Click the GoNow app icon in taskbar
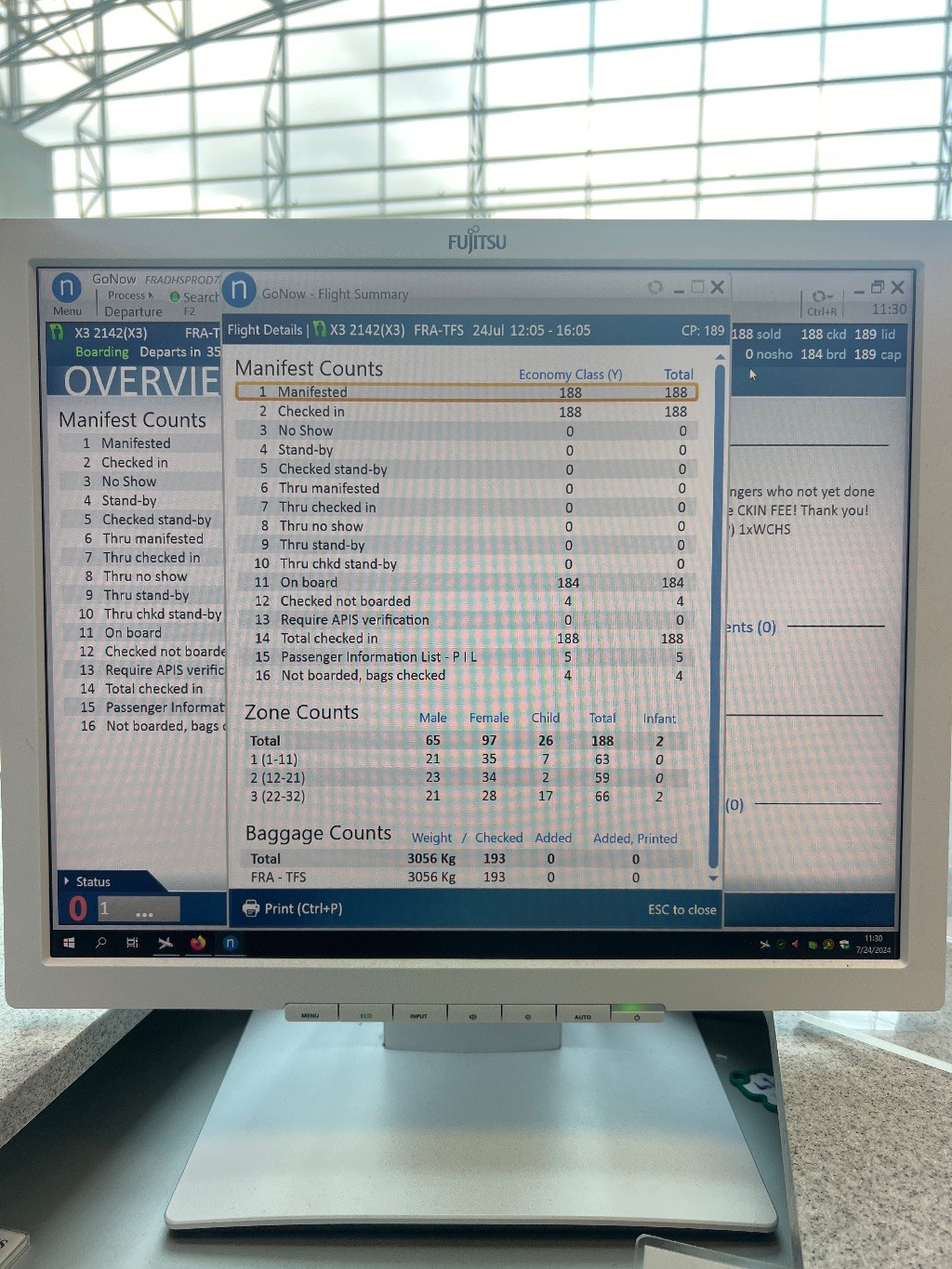This screenshot has width=952, height=1269. point(230,943)
